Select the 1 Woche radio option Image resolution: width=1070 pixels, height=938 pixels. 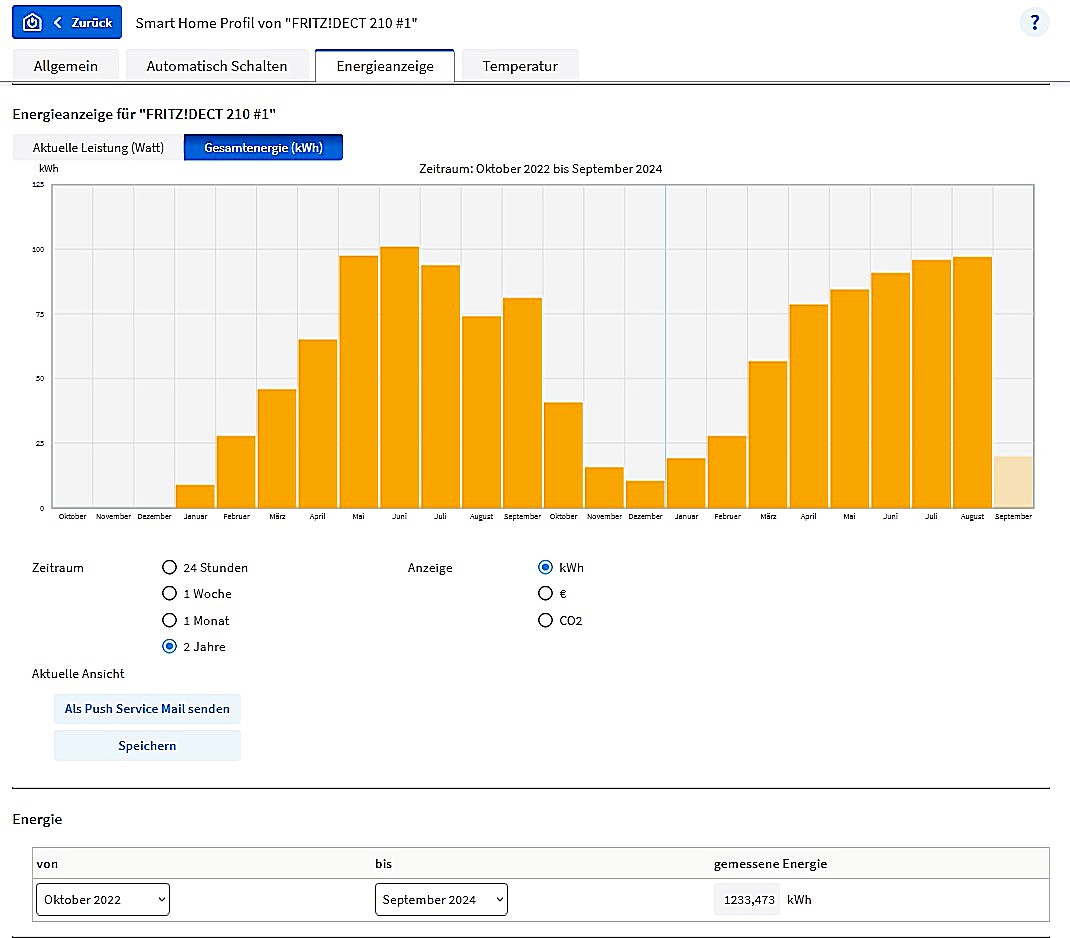169,593
